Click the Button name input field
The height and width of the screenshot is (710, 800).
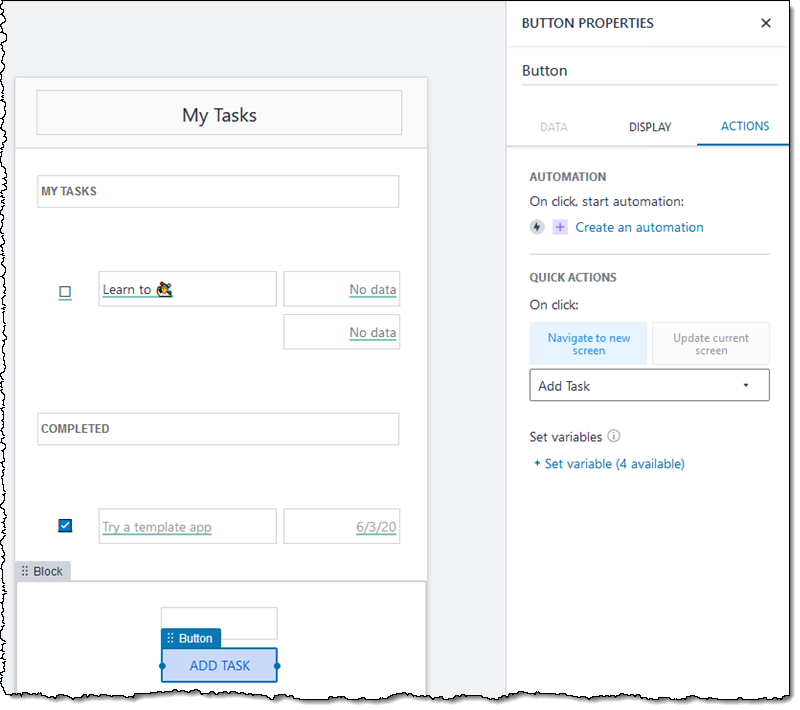coord(649,71)
